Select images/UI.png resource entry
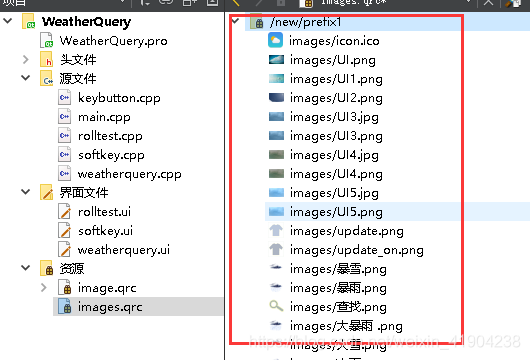This screenshot has width=530, height=360. click(333, 60)
